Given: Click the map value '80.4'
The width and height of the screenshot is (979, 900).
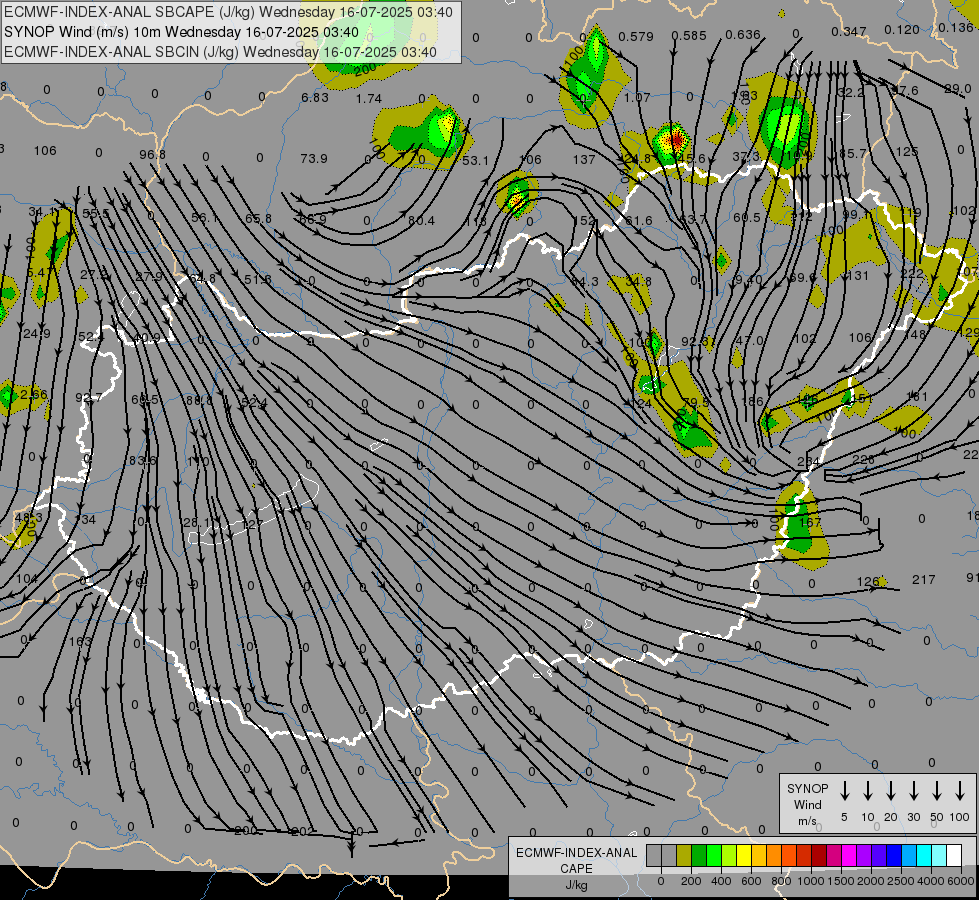Looking at the screenshot, I should point(421,220).
